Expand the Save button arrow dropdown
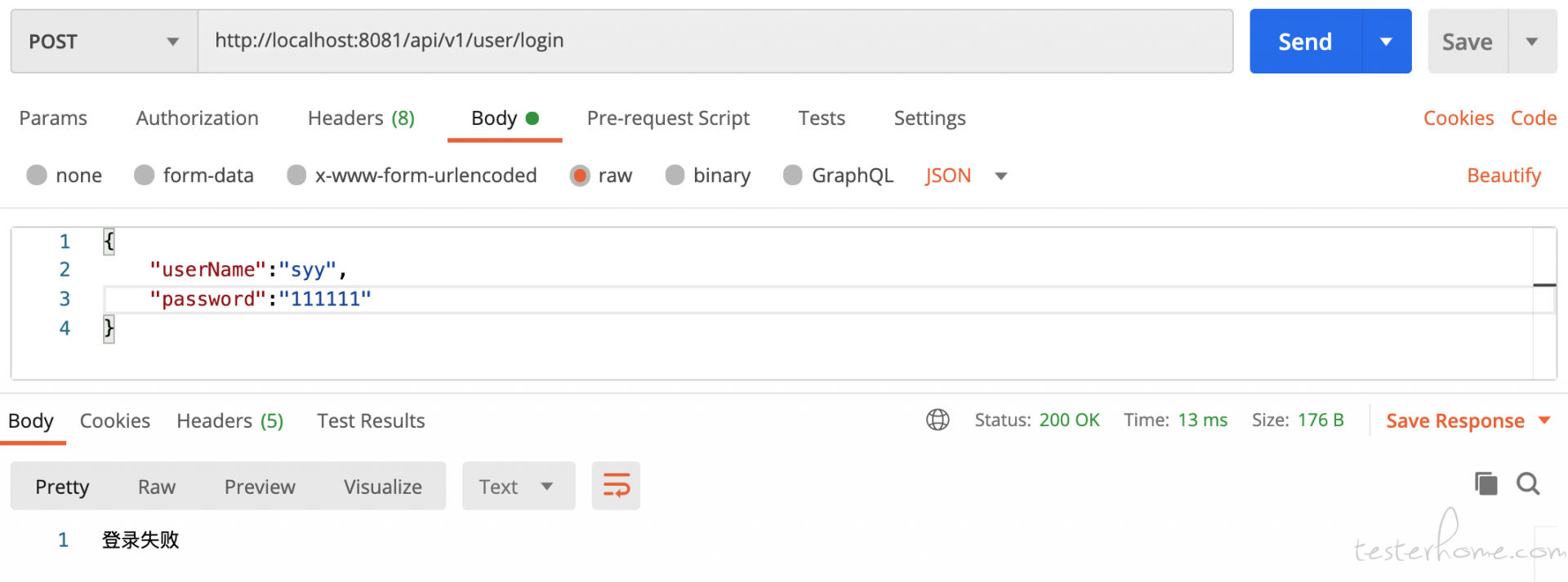Image resolution: width=1568 pixels, height=582 pixels. [x=1532, y=42]
